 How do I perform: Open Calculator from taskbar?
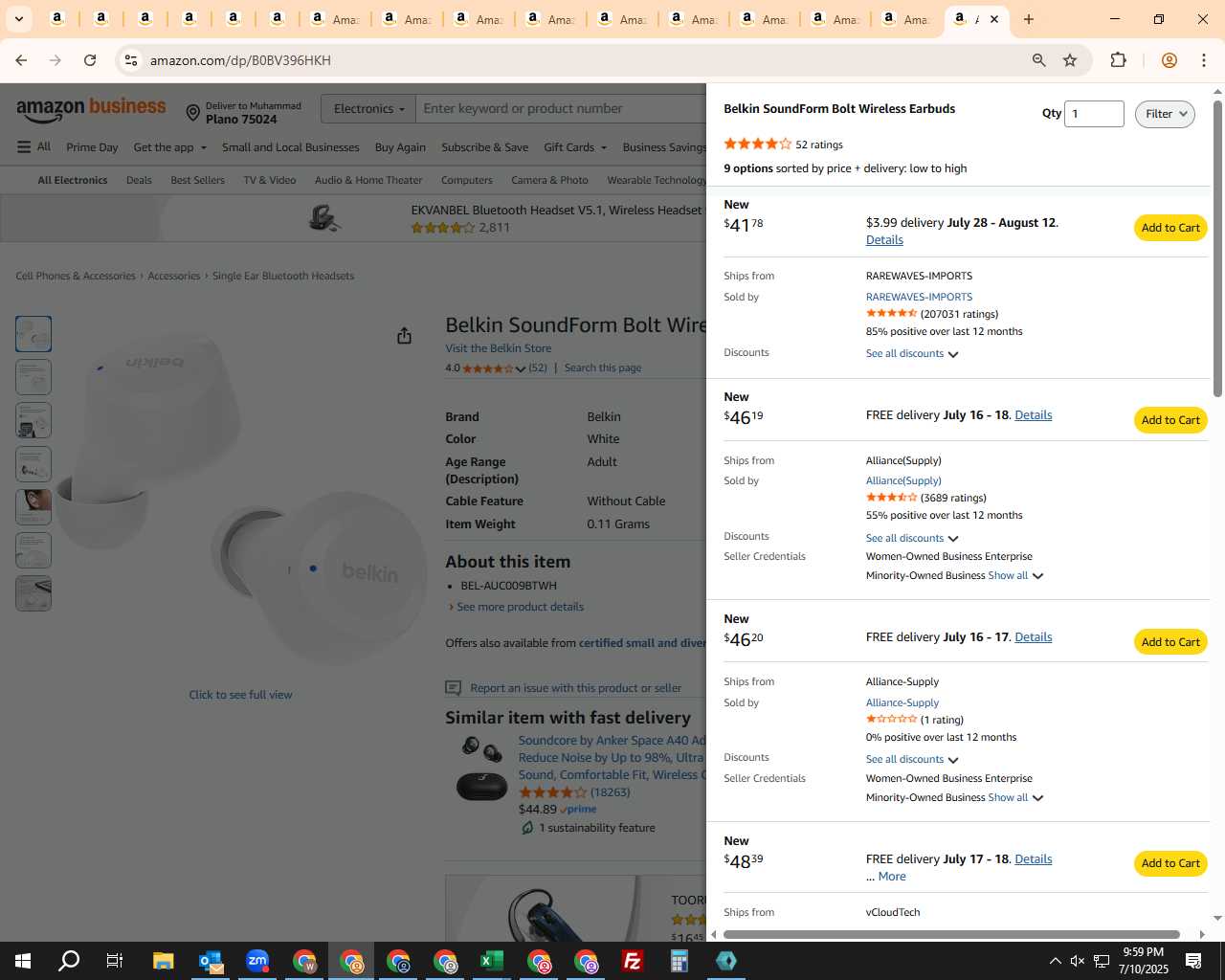pyautogui.click(x=679, y=961)
